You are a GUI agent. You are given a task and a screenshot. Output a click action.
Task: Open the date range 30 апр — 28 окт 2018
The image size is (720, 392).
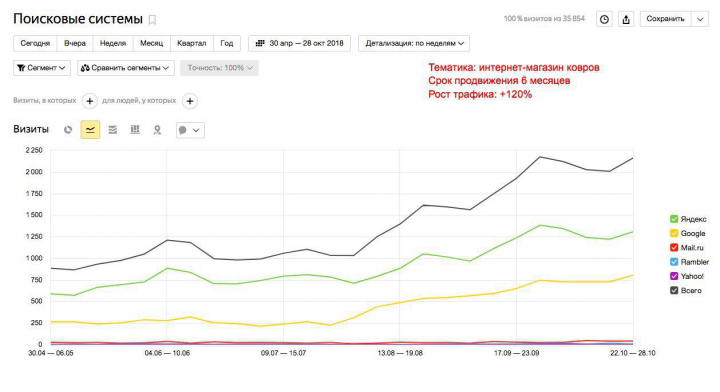coord(299,43)
